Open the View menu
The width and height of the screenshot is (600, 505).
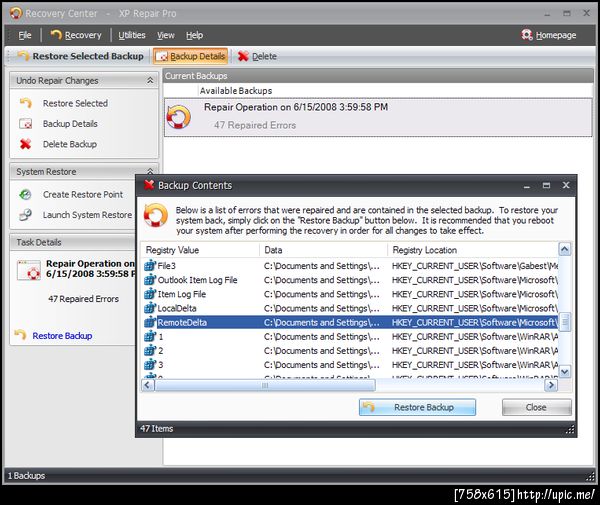[166, 35]
